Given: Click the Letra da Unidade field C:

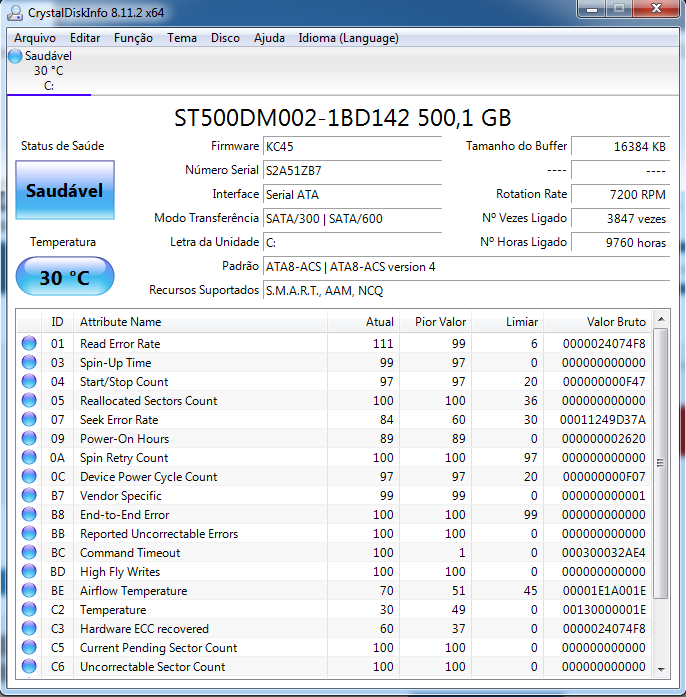Looking at the screenshot, I should [353, 242].
